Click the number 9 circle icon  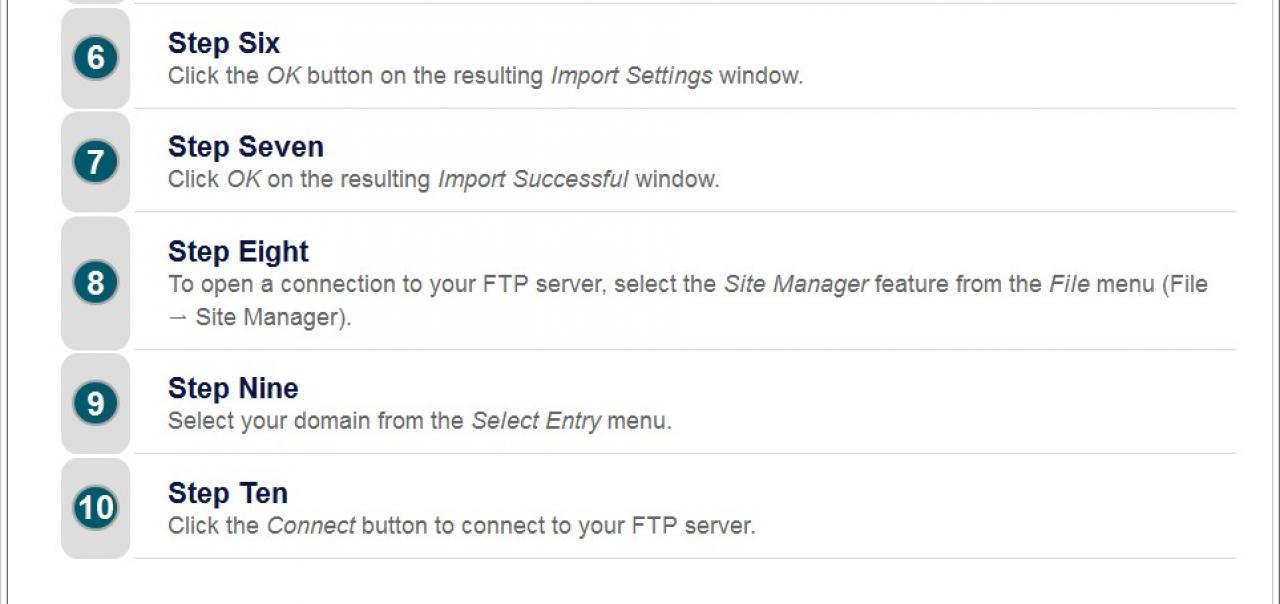coord(96,403)
